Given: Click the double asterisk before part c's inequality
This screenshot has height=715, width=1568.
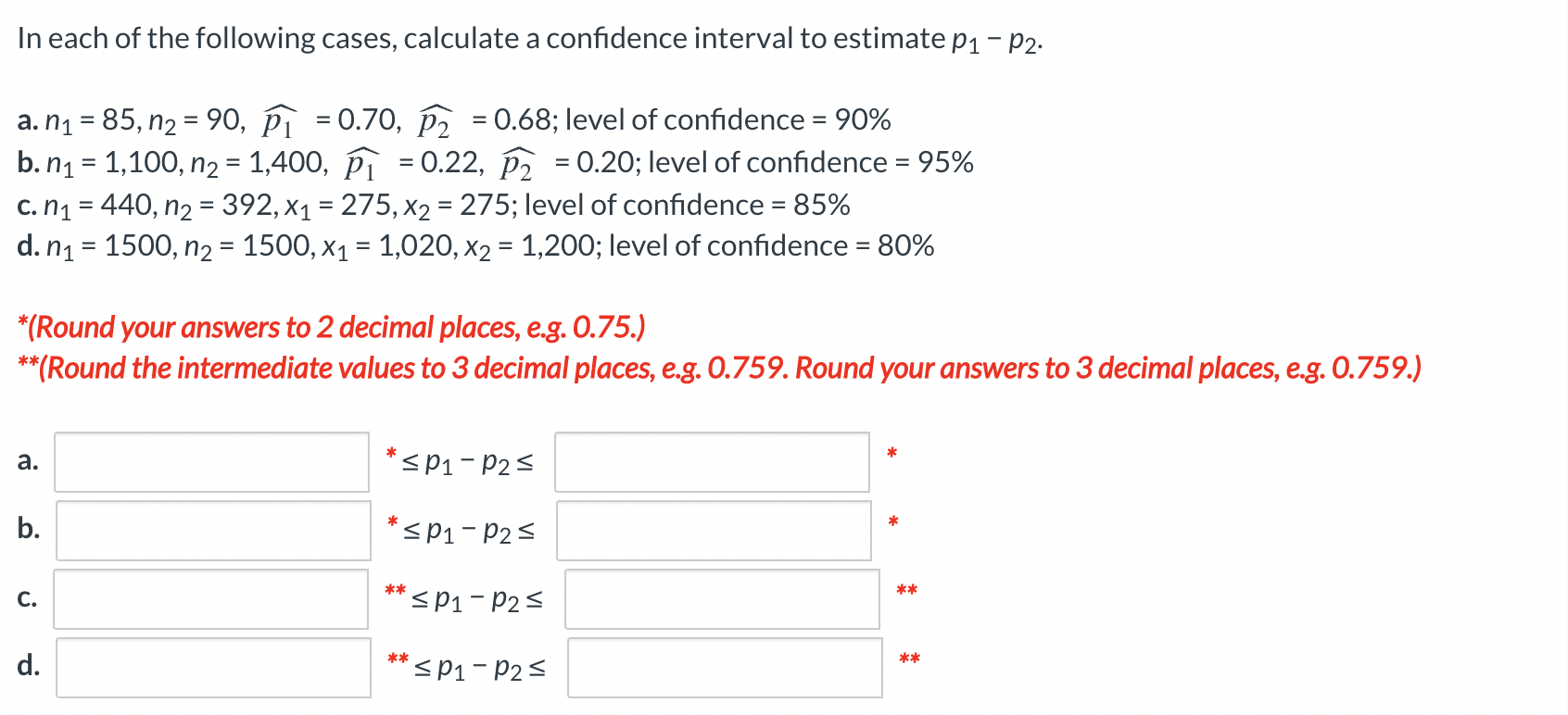Looking at the screenshot, I should click(x=395, y=589).
